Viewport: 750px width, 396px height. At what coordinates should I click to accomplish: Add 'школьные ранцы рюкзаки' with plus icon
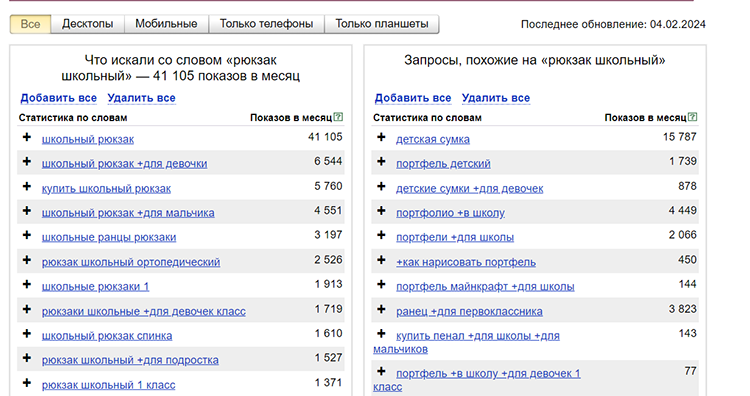(27, 235)
